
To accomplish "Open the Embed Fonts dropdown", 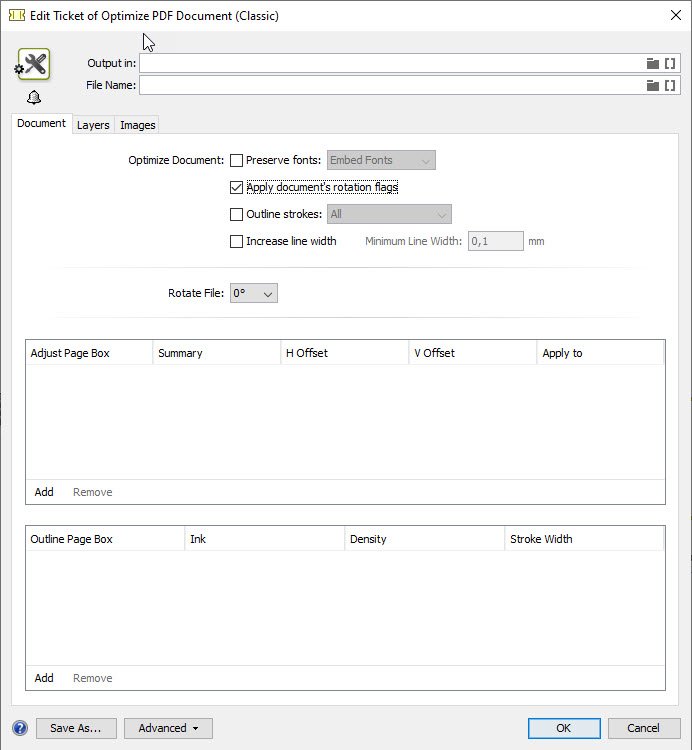I will 381,160.
